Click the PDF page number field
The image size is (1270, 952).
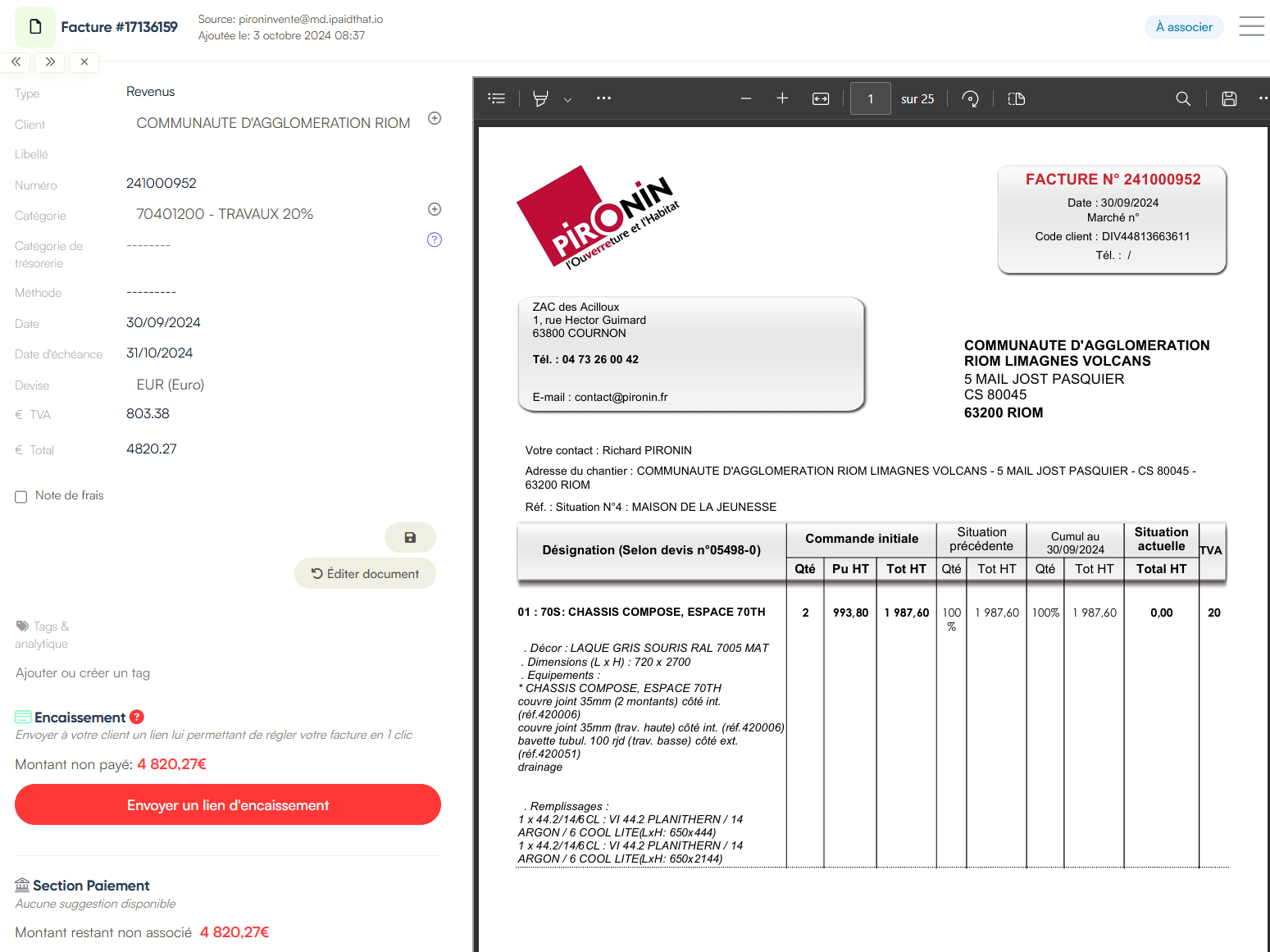pos(871,98)
